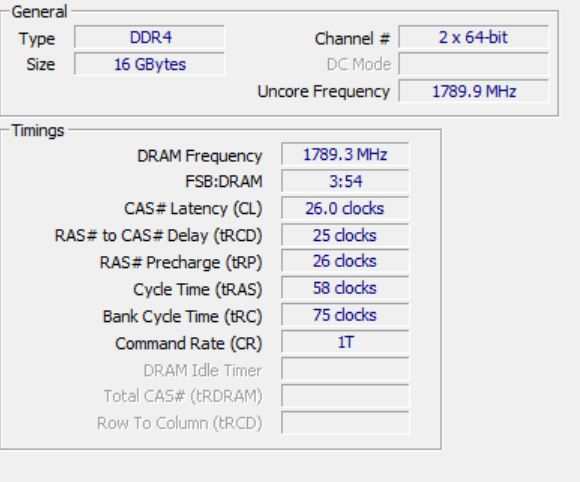Select the FSB:DRAM ratio field 3:54
Image resolution: width=580 pixels, height=482 pixels.
pos(345,181)
